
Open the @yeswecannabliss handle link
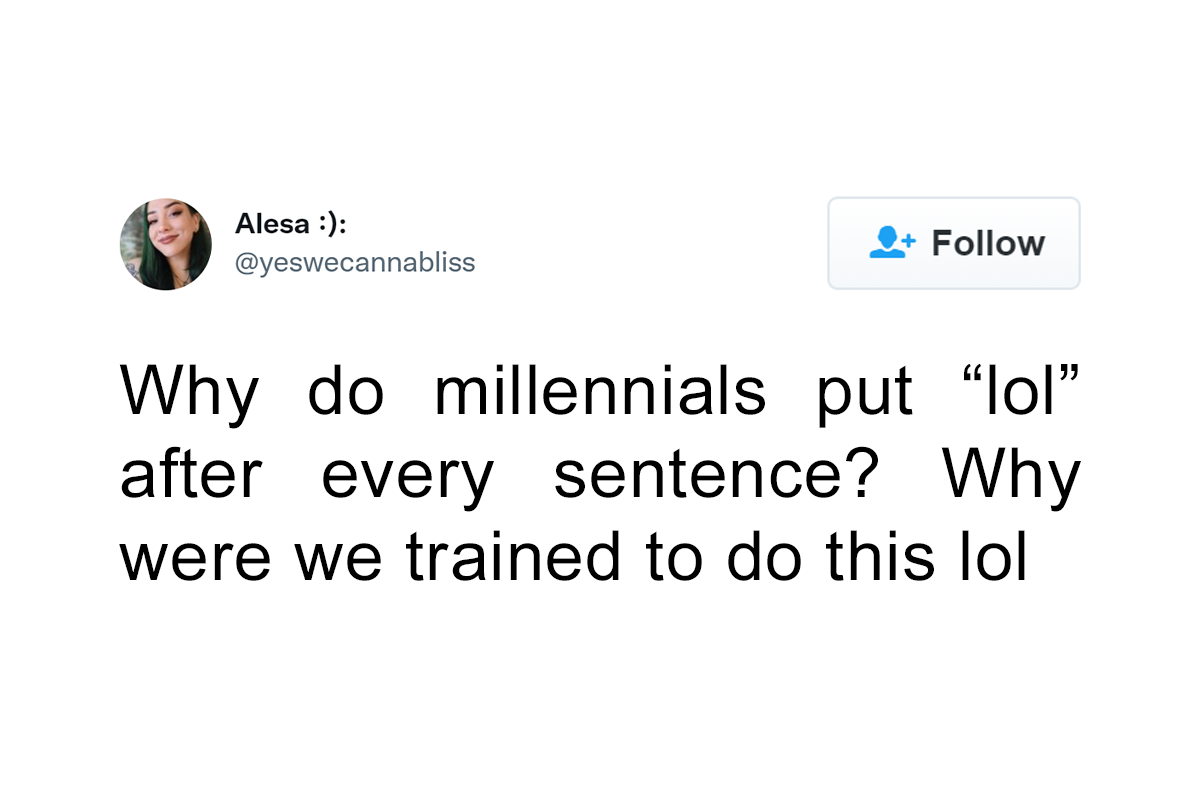(x=355, y=263)
